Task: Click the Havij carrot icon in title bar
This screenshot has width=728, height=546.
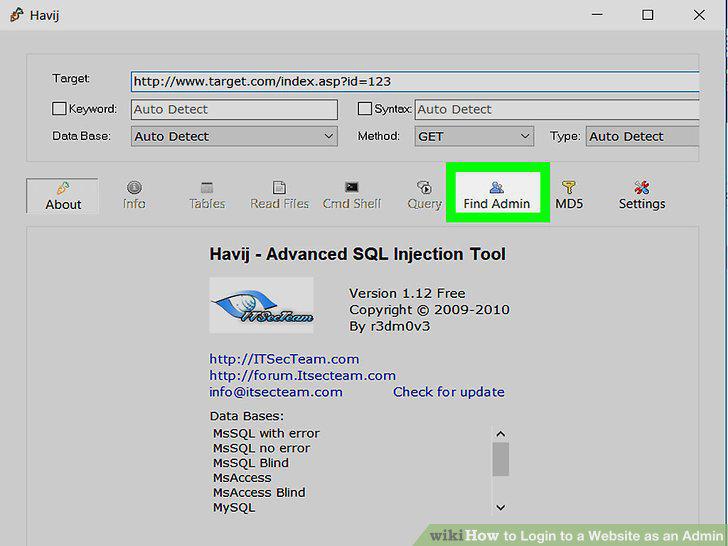Action: click(16, 15)
